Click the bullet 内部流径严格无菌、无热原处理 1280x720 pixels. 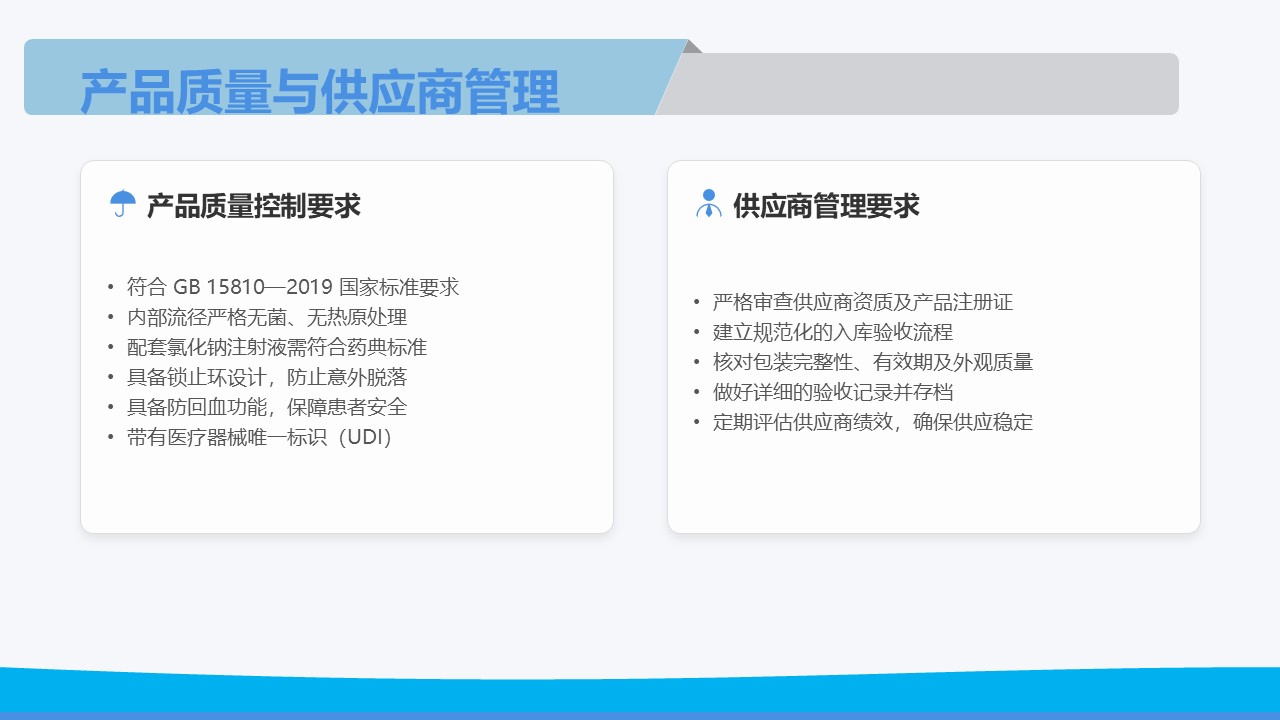[266, 317]
